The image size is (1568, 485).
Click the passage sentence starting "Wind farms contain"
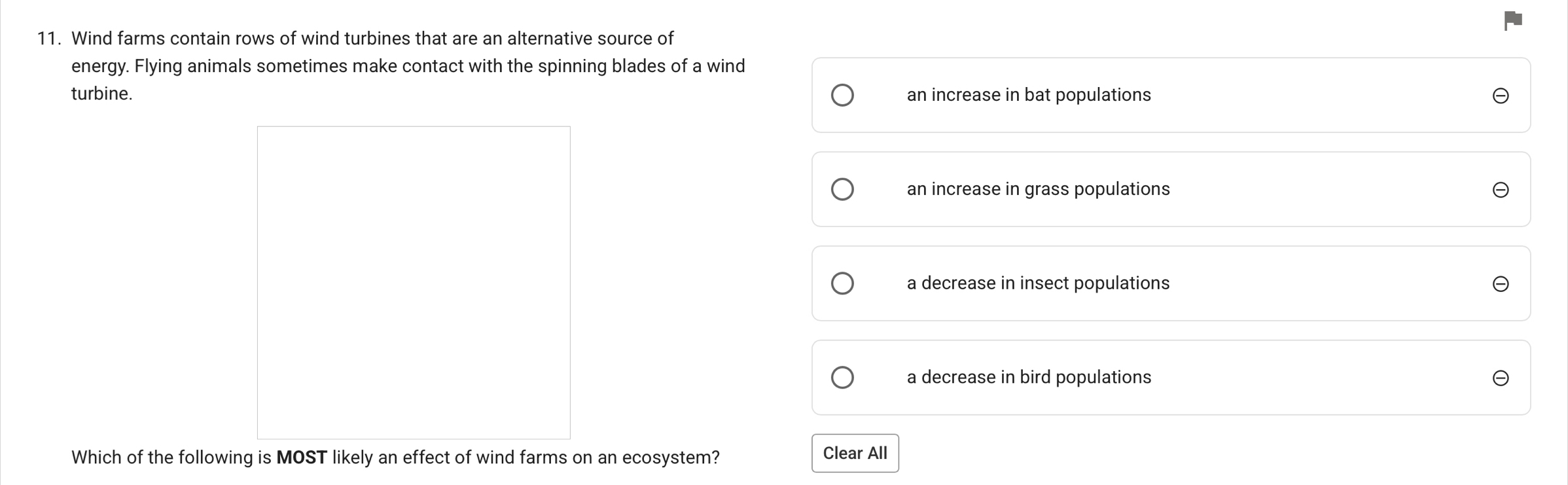[372, 39]
